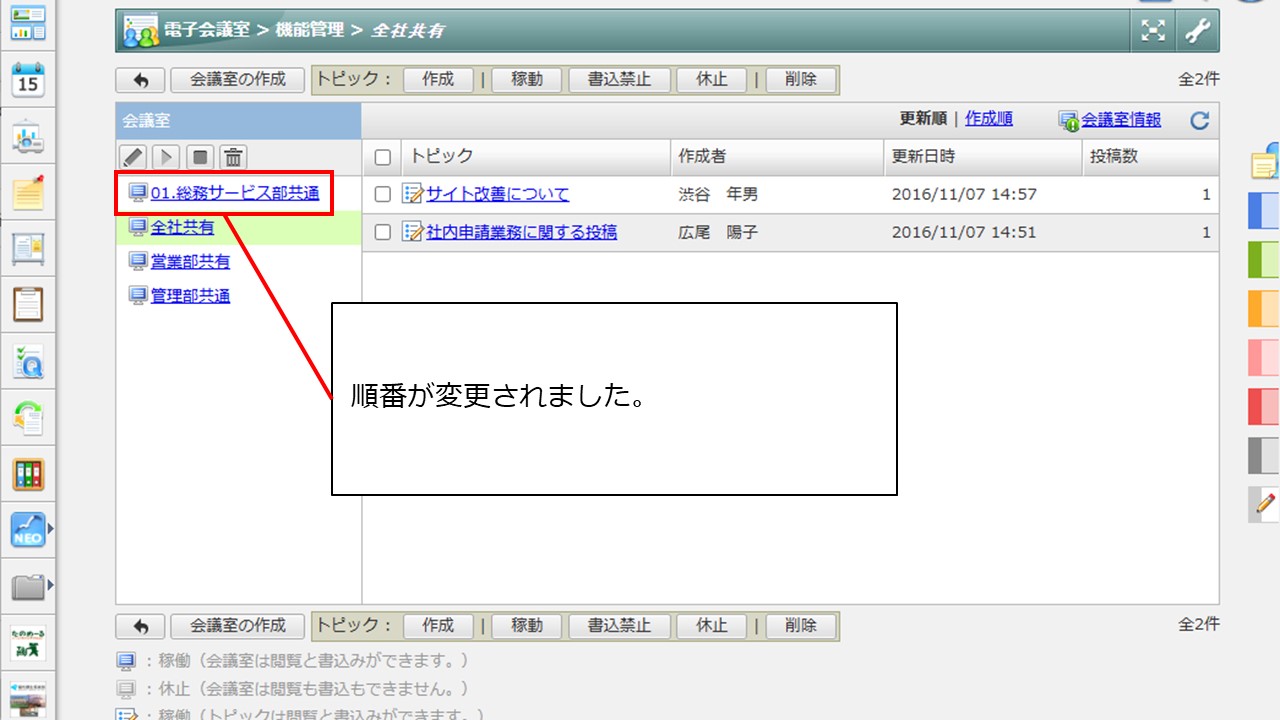
Task: Click 書込禁止 in the bottom toolbar
Action: click(620, 626)
